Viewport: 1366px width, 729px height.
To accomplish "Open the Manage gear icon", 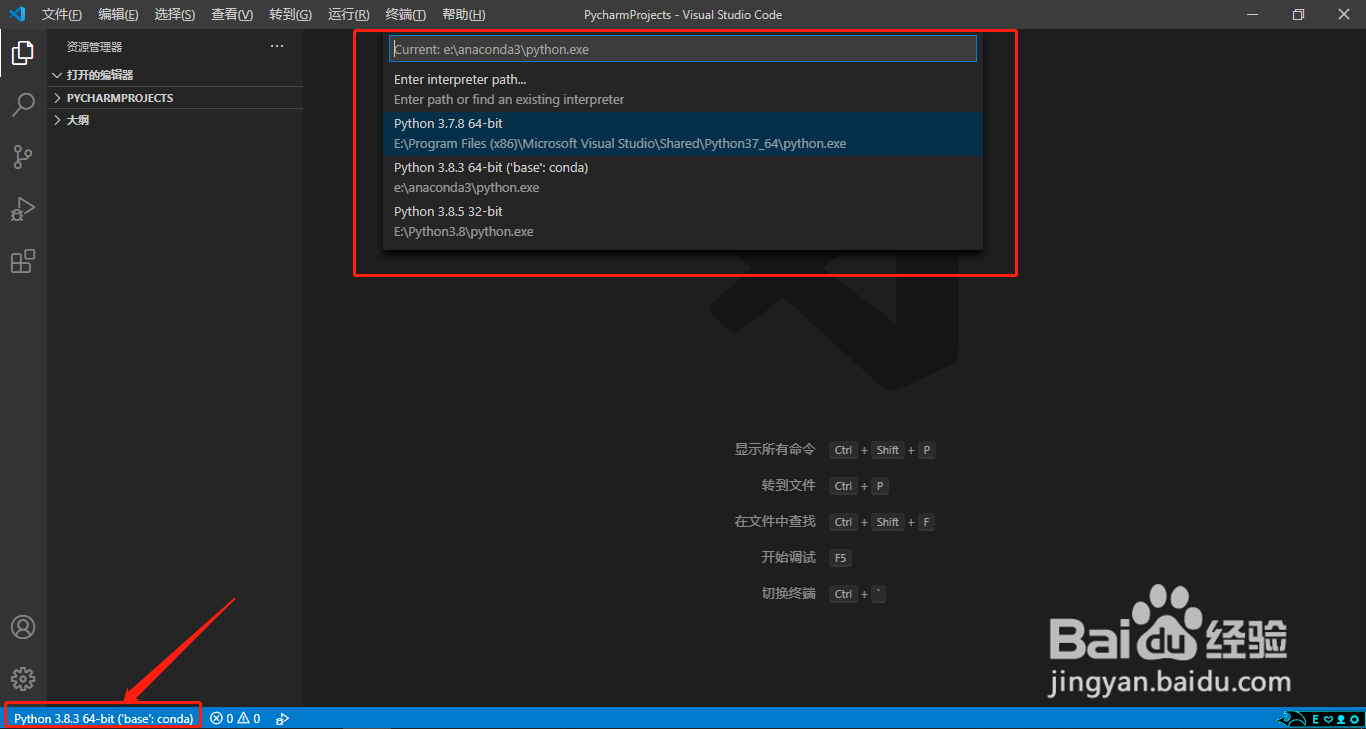I will pos(23,678).
